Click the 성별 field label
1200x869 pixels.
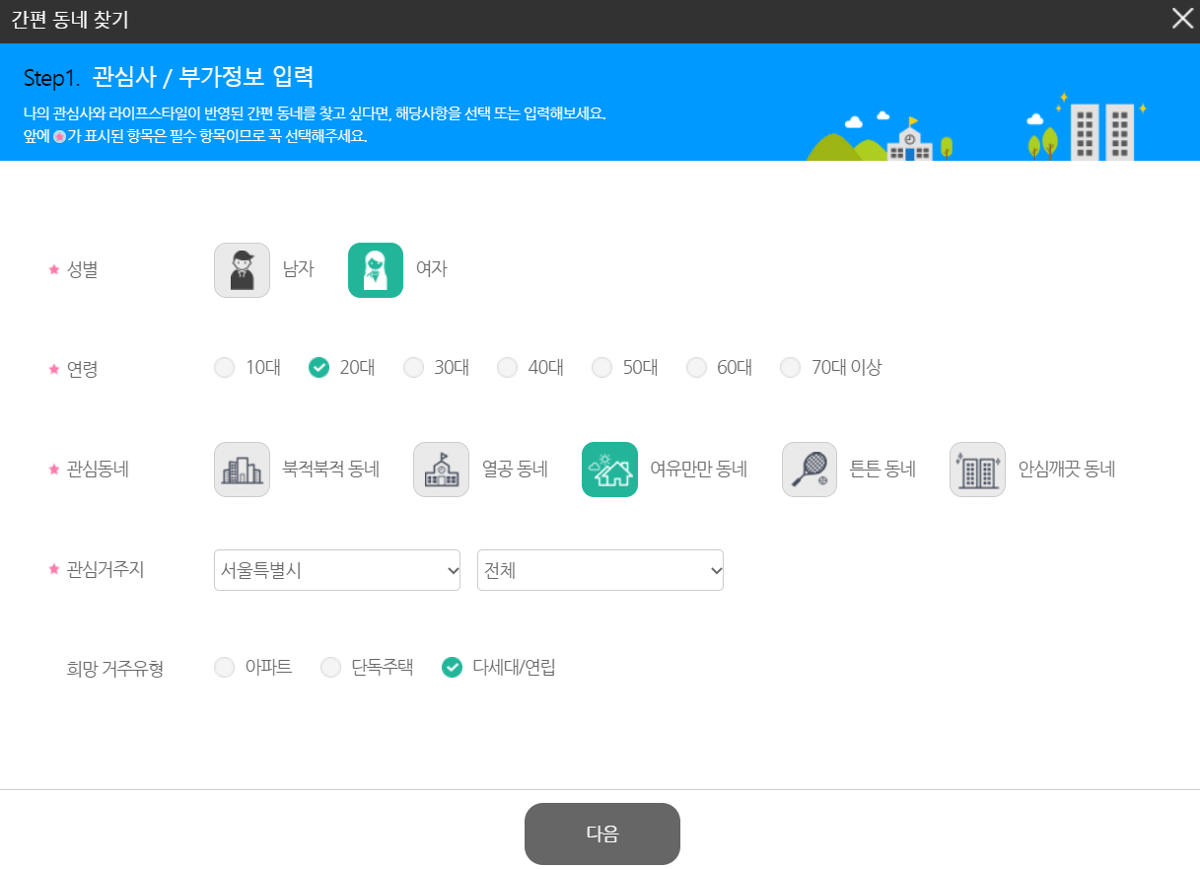(82, 270)
